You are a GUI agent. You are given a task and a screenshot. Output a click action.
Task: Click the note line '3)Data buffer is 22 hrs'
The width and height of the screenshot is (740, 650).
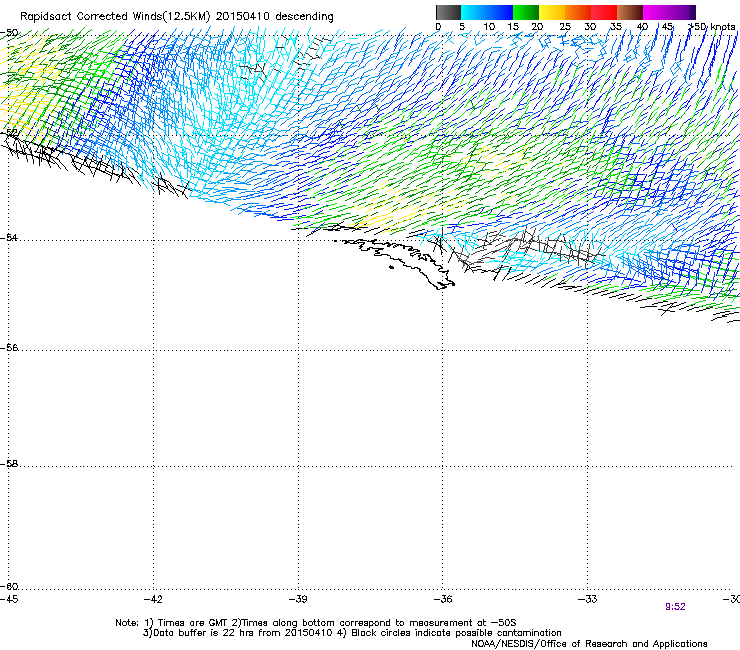[352, 633]
